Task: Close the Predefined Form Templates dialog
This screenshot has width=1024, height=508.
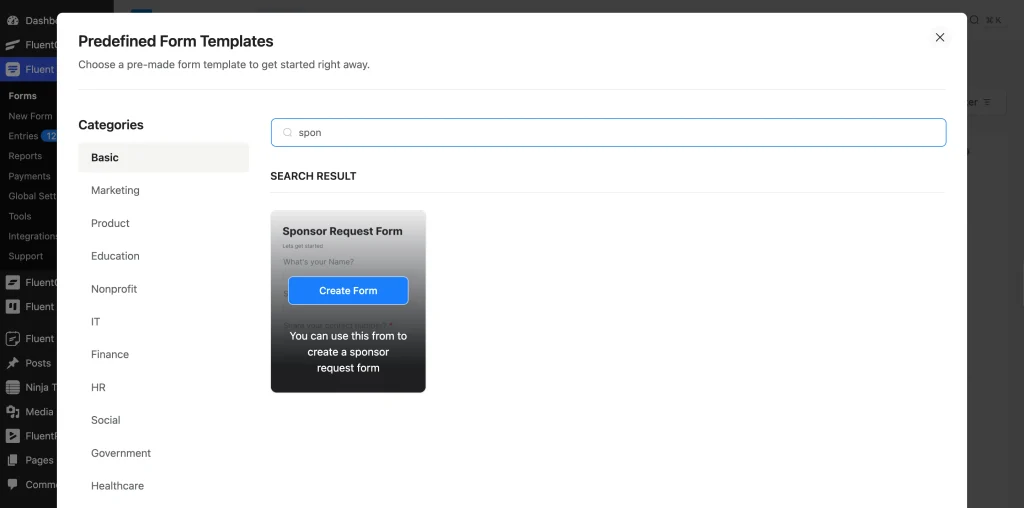Action: point(940,37)
